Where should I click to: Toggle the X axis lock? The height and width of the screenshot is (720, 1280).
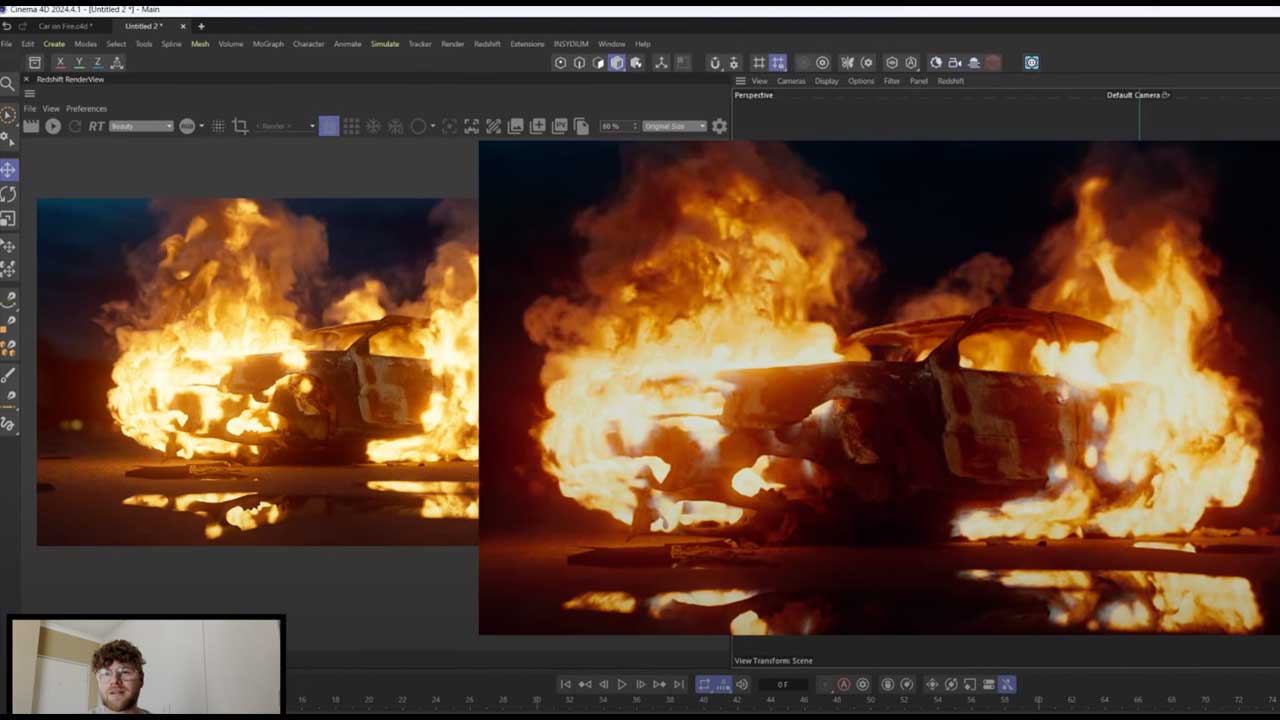click(x=60, y=63)
